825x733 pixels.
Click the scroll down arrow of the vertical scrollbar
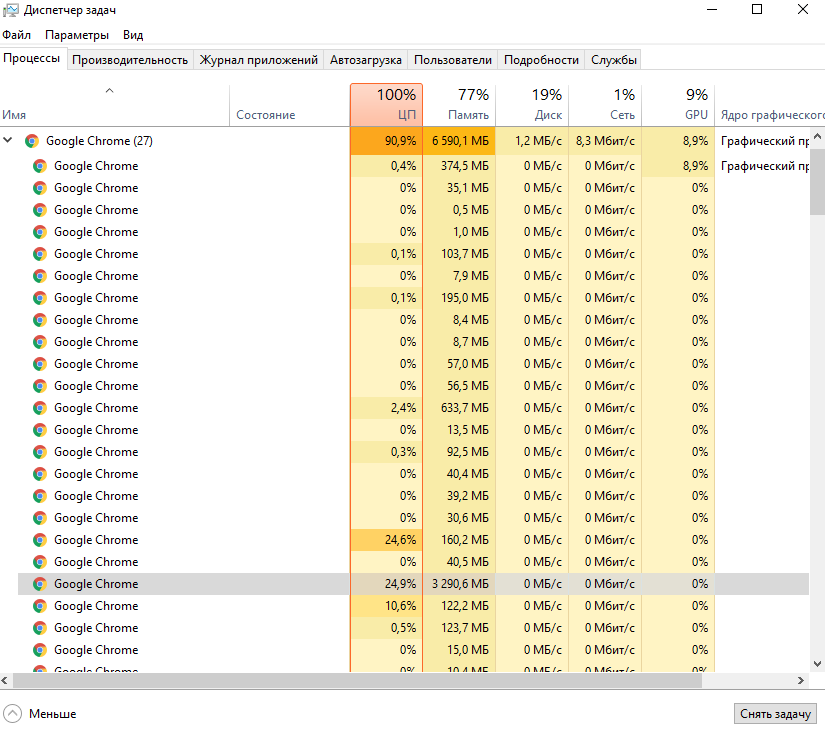point(817,664)
